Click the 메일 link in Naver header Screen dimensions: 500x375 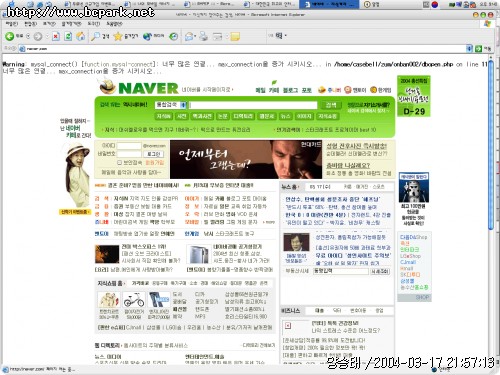click(x=260, y=90)
